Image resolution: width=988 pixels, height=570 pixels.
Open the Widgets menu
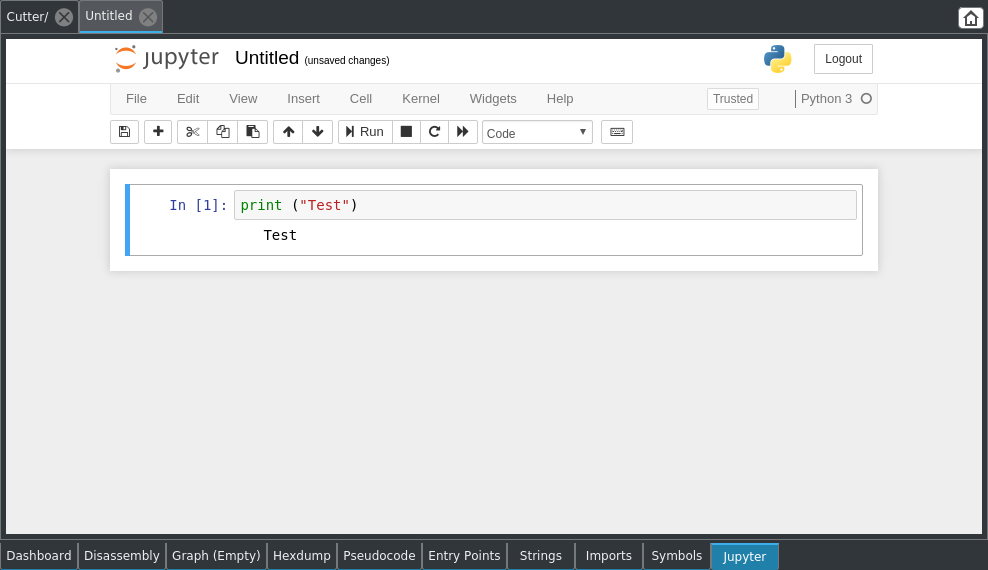click(x=493, y=99)
